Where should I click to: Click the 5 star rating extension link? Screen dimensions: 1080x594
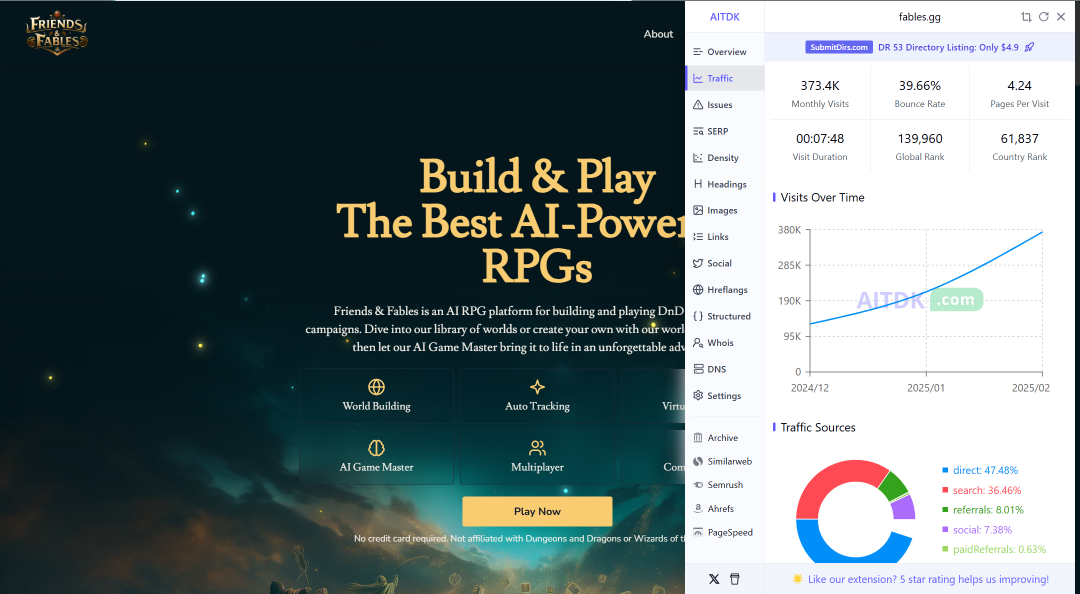tap(928, 579)
